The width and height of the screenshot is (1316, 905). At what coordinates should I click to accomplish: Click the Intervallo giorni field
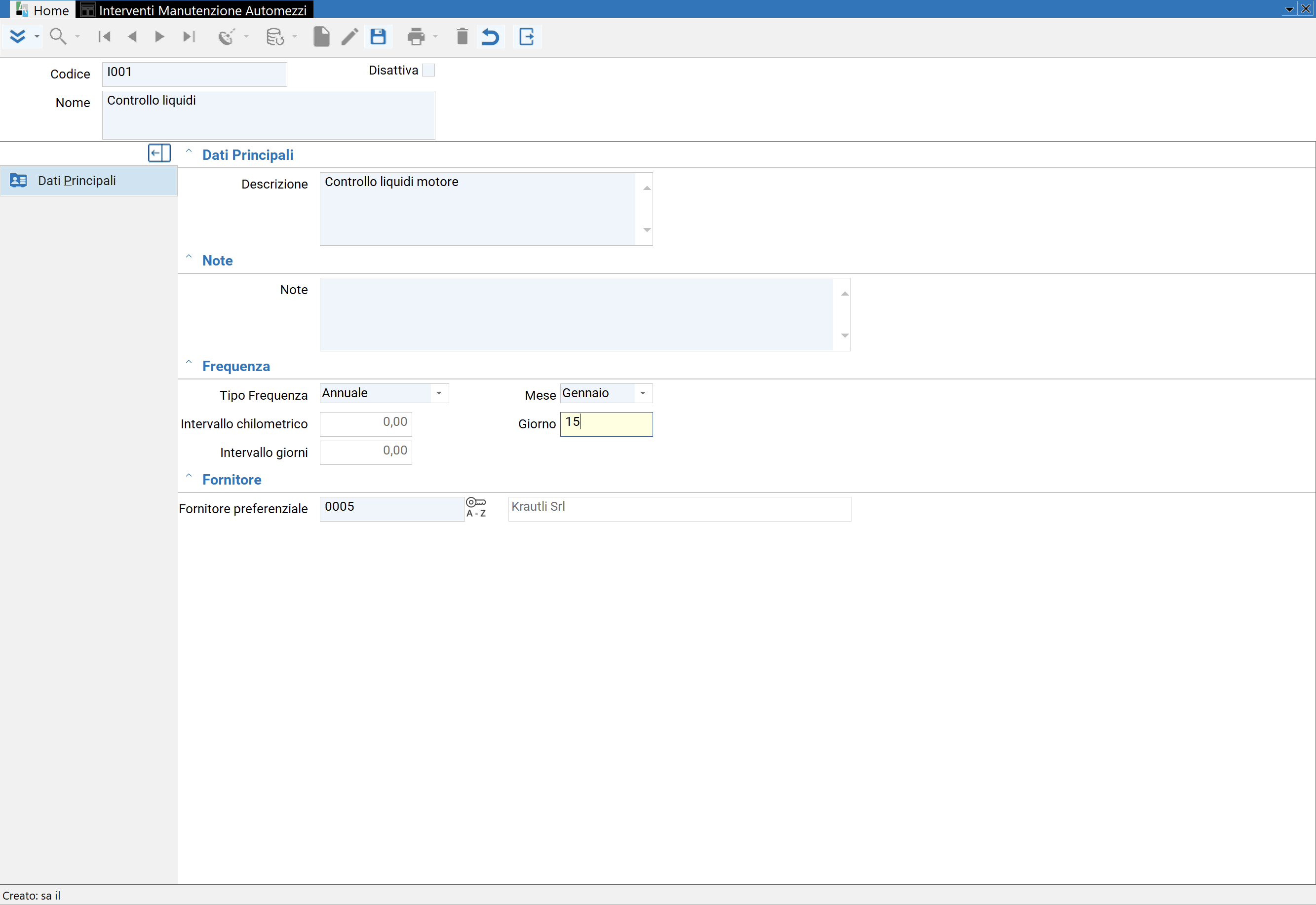[x=366, y=452]
